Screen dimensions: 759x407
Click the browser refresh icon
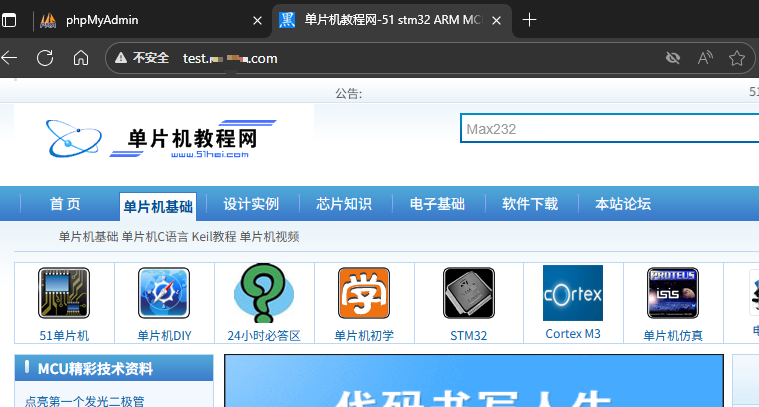click(x=45, y=58)
